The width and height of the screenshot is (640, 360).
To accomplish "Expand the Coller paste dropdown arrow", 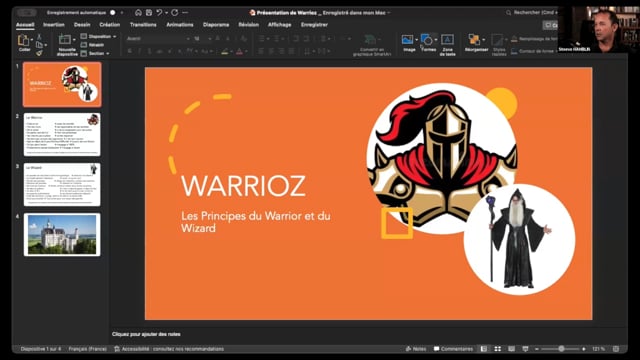I will (x=32, y=40).
